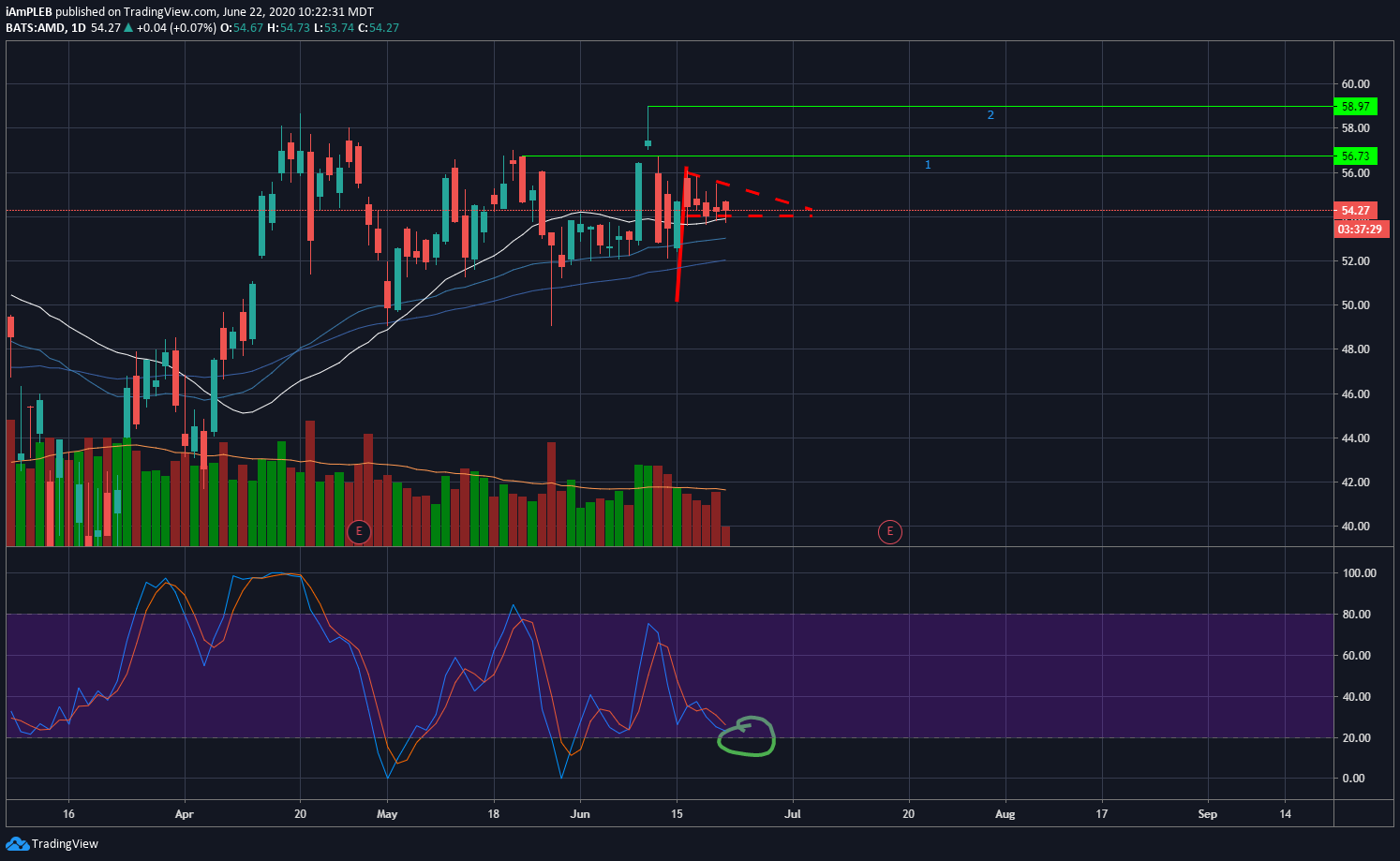
Task: Click the Jun date label on time axis
Action: point(580,814)
